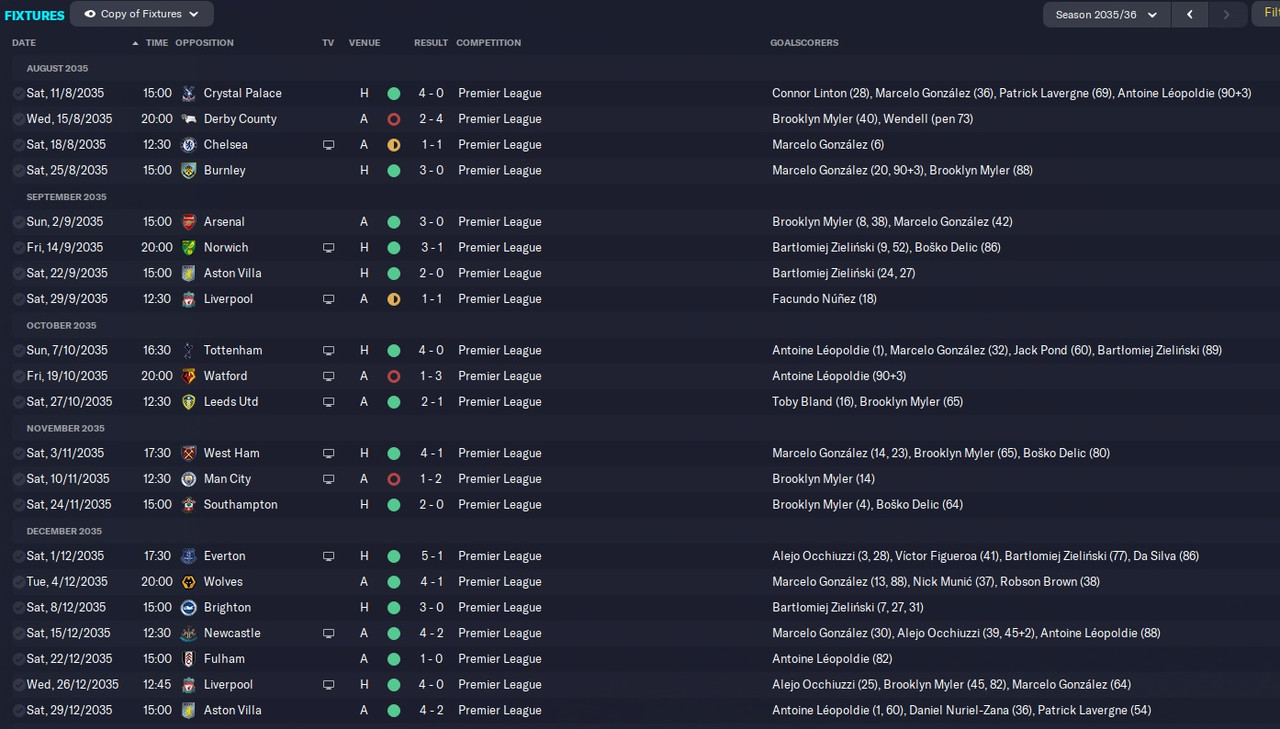Toggle the checkmark for Sat, 29/12/2035 fixture
The width and height of the screenshot is (1280, 729).
(18, 710)
